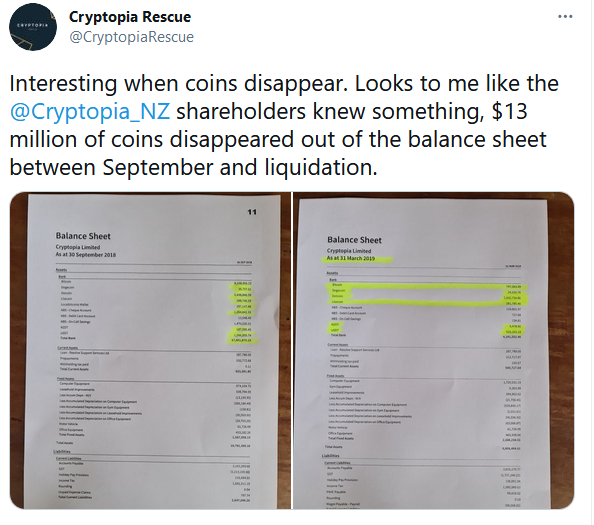Click the tweet text about disappearing coins
The width and height of the screenshot is (594, 525).
[x=284, y=125]
